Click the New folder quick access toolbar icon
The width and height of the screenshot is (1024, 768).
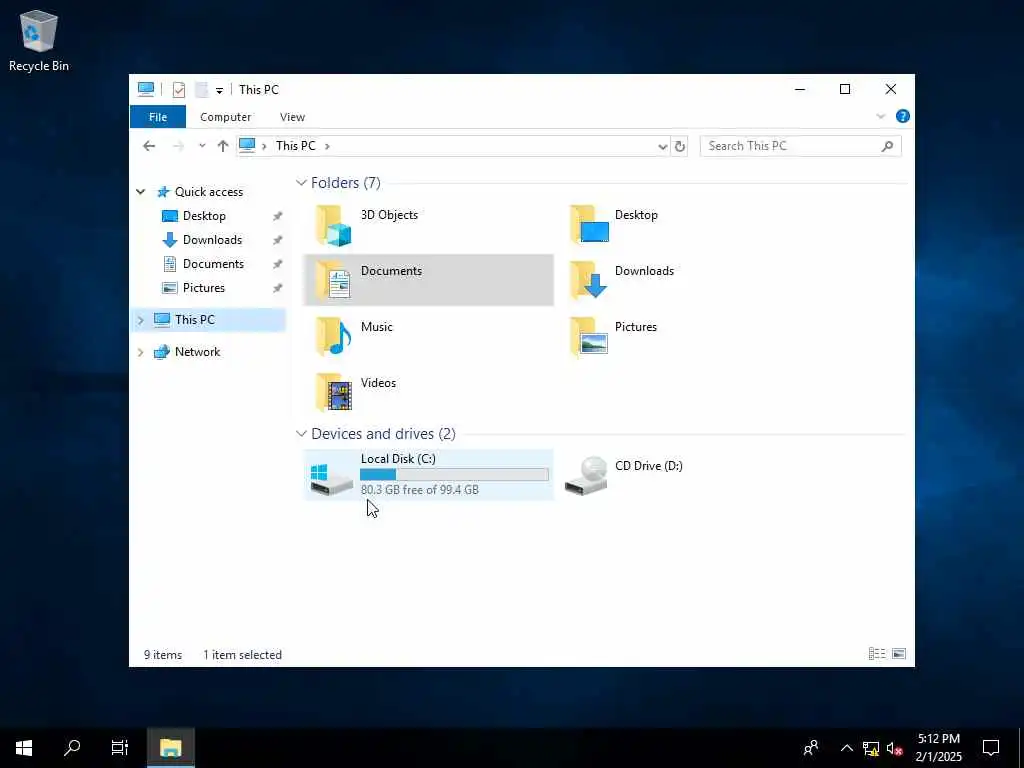coord(201,89)
